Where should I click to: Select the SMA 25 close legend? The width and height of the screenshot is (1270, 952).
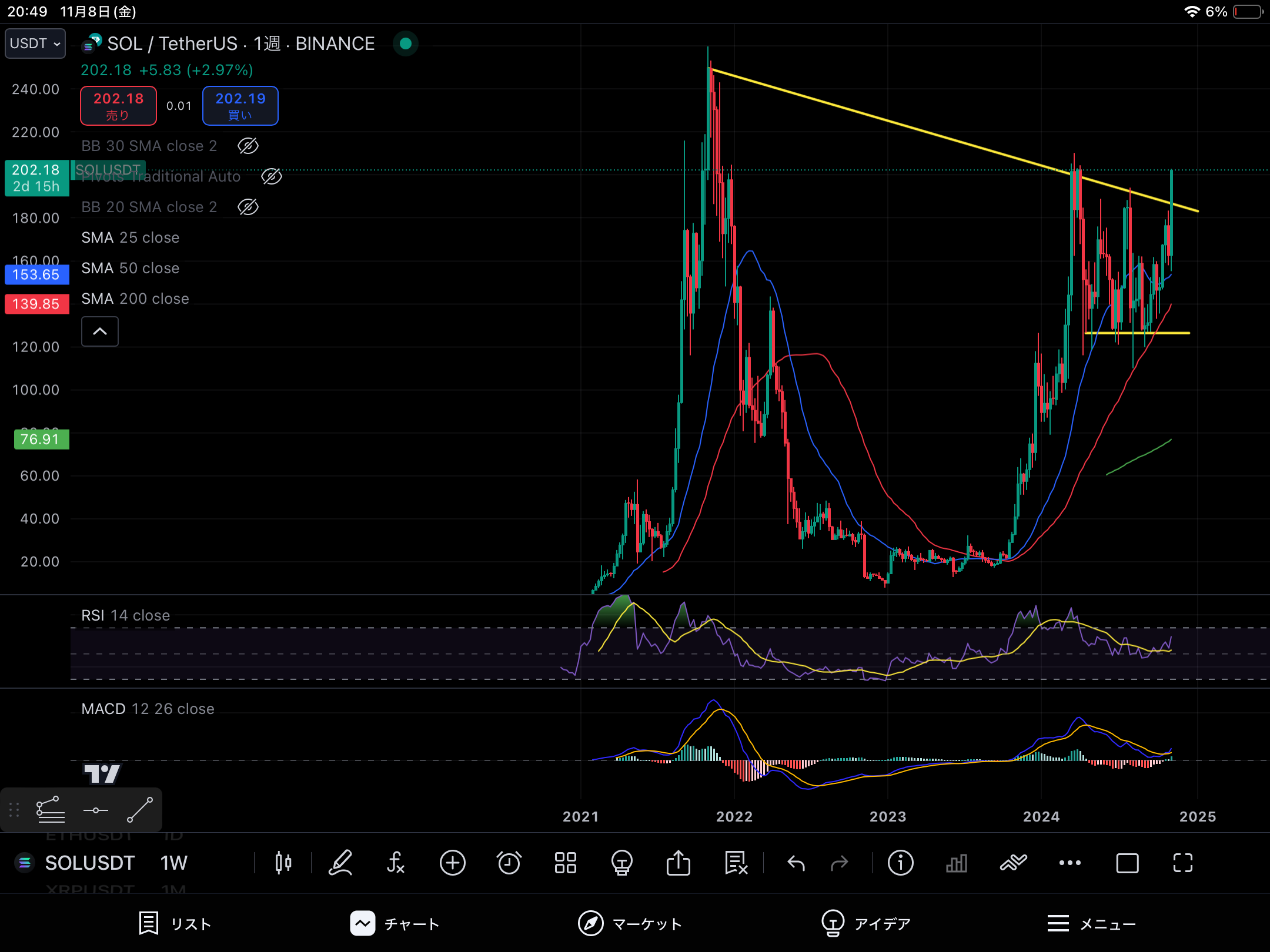[x=130, y=237]
